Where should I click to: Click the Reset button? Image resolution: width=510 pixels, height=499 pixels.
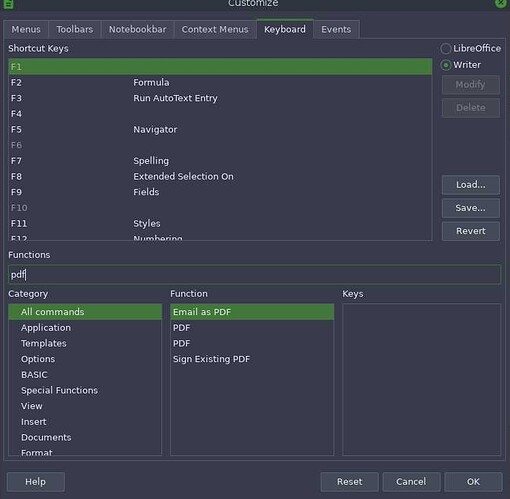pos(349,482)
